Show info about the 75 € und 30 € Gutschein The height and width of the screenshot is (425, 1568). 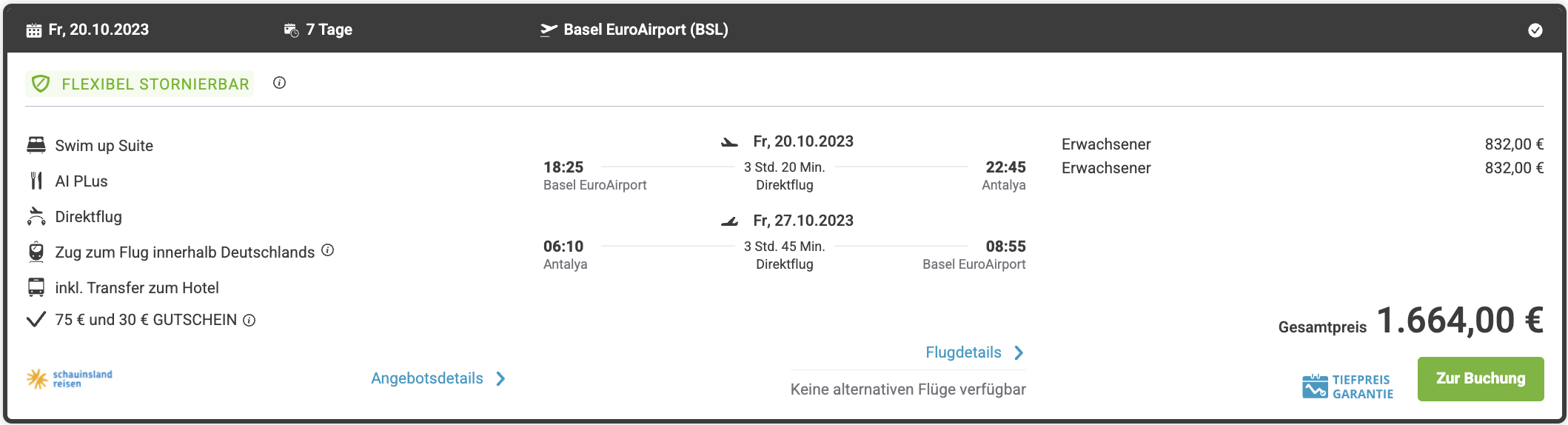pos(249,321)
